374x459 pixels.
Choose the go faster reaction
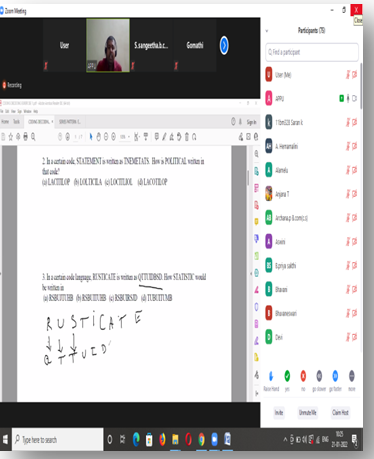click(335, 376)
